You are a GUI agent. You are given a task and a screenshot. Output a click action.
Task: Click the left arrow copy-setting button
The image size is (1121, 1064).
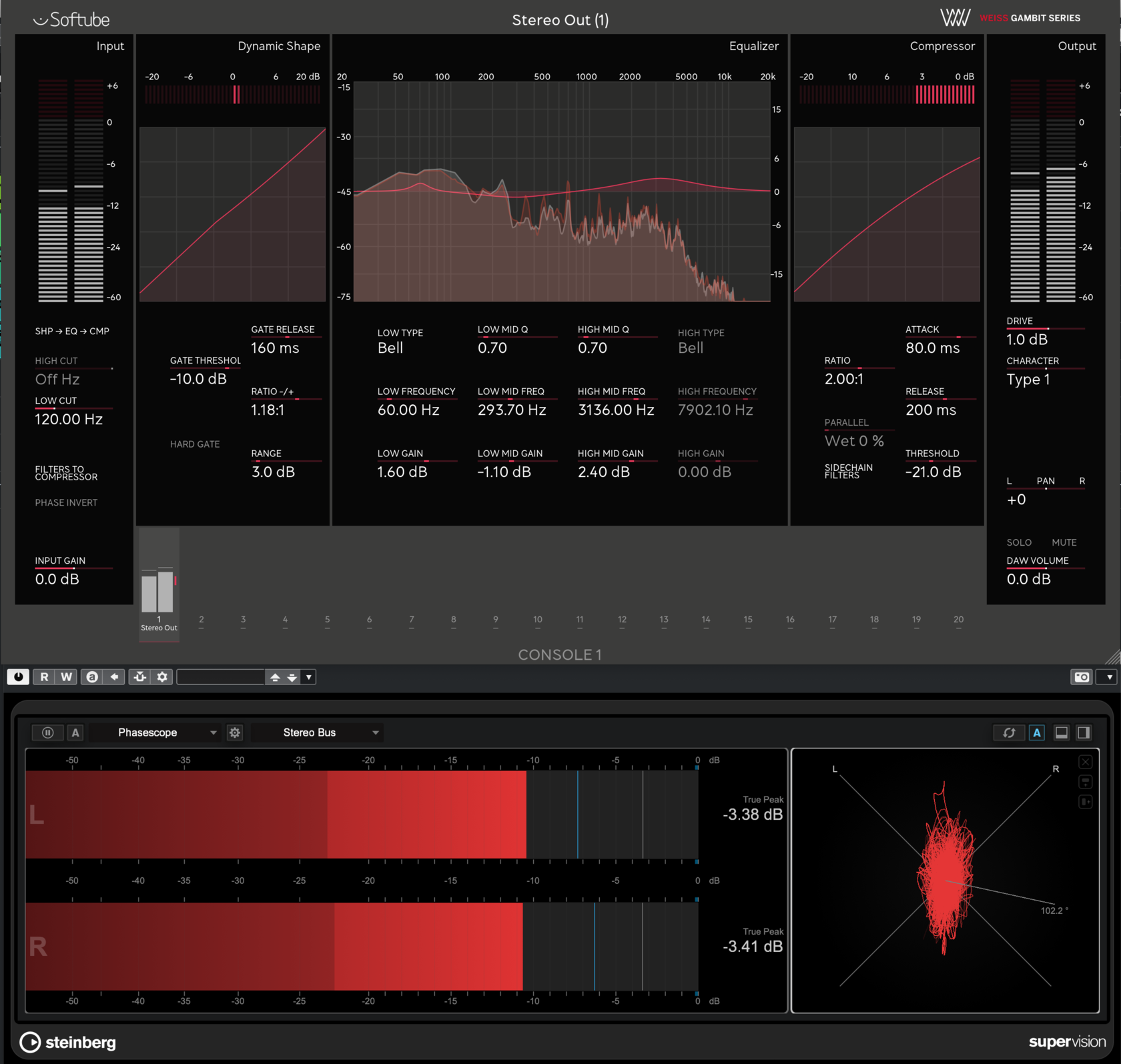tap(114, 677)
